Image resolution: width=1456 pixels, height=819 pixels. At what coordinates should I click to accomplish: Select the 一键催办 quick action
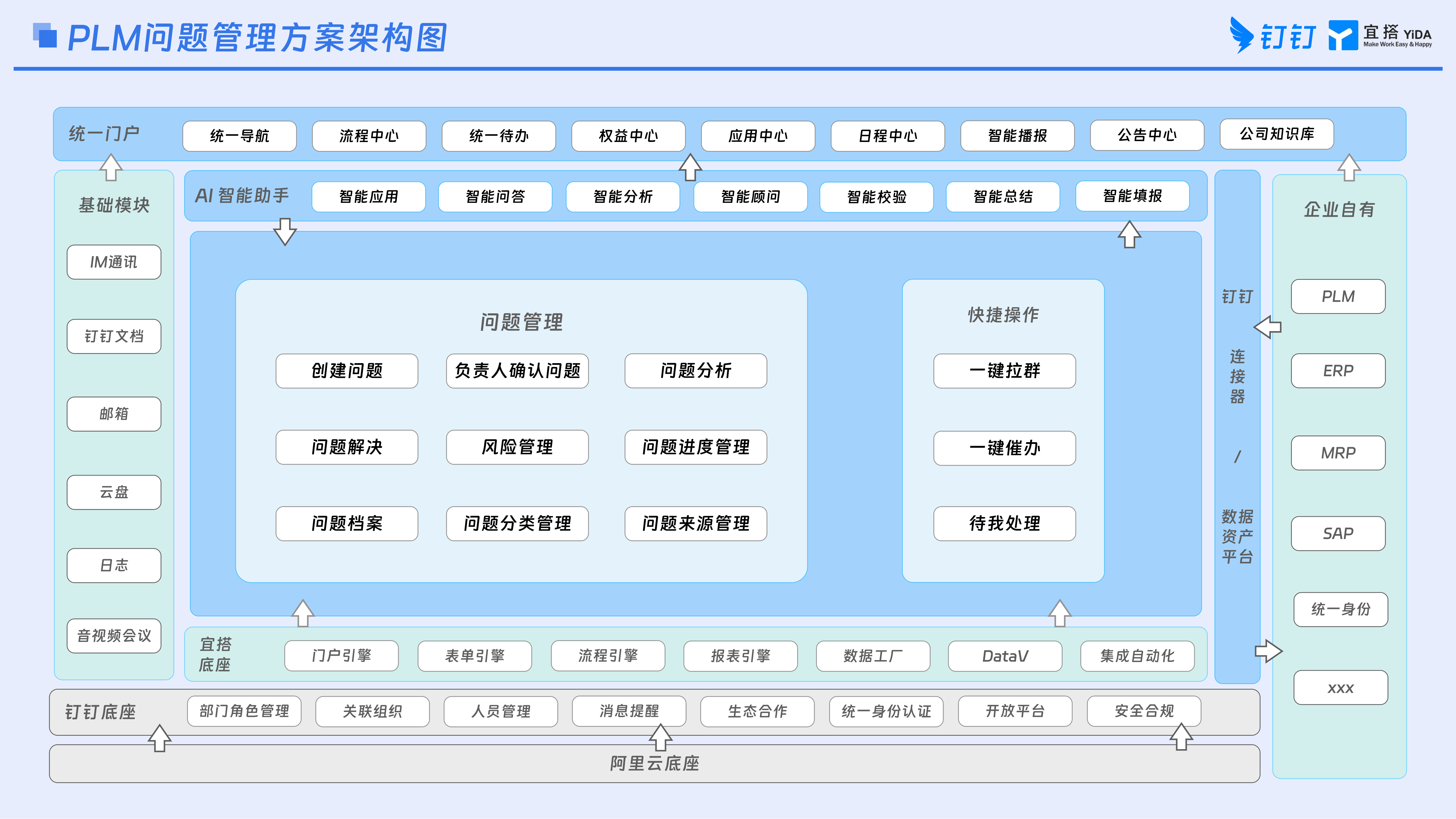click(x=1005, y=448)
